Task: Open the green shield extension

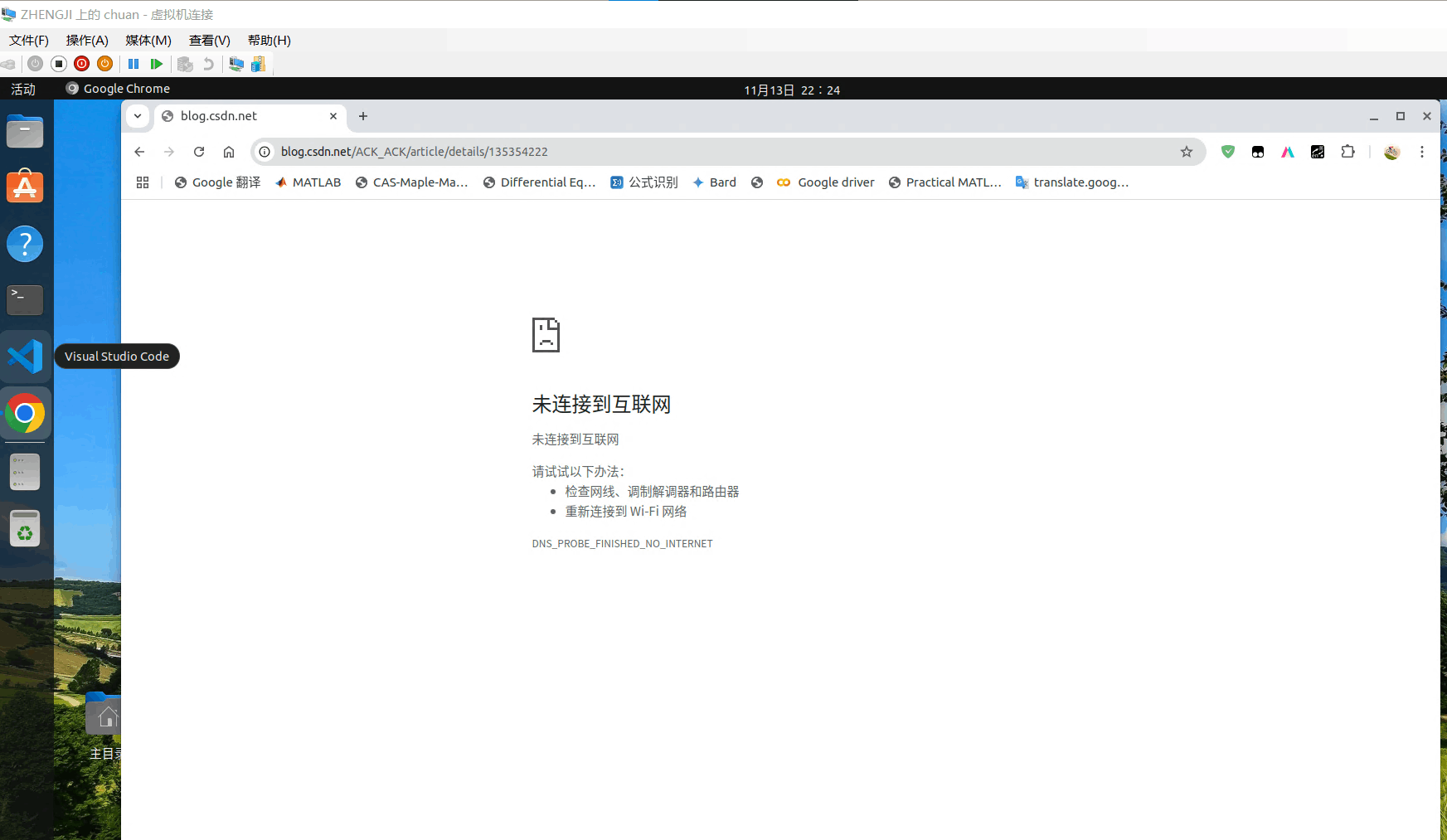Action: 1228,152
